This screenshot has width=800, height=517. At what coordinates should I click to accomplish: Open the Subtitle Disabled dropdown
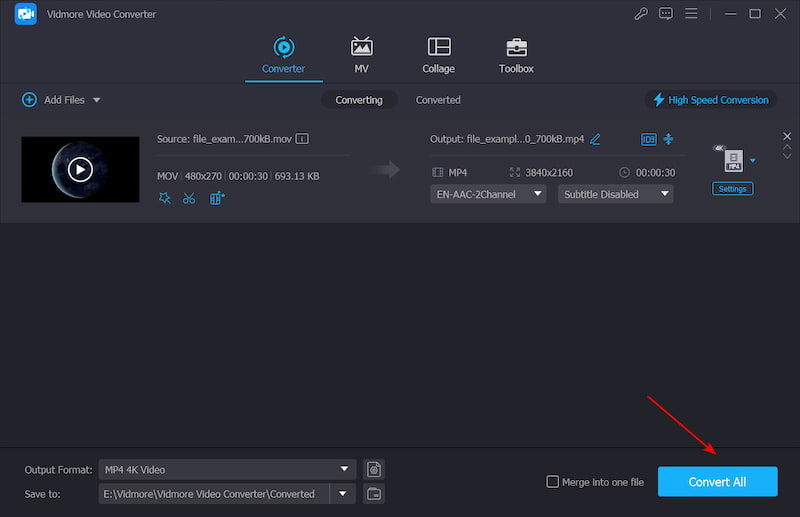pos(615,194)
